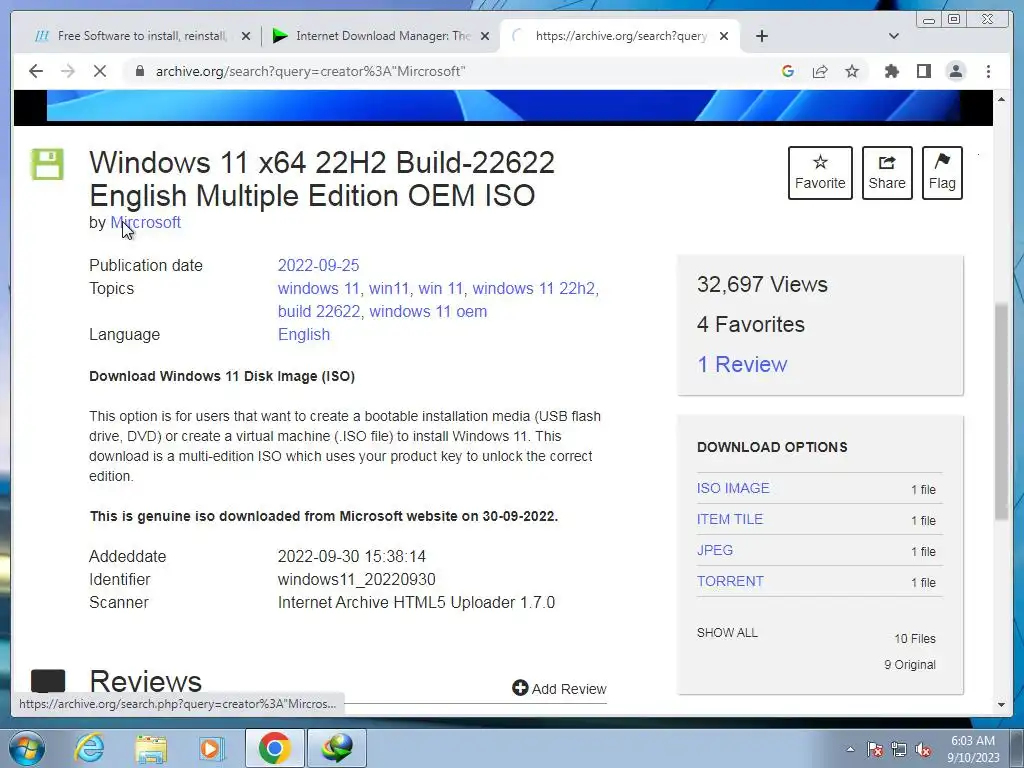The height and width of the screenshot is (768, 1024).
Task: Open the windows 11 22h2 topic
Action: (533, 289)
